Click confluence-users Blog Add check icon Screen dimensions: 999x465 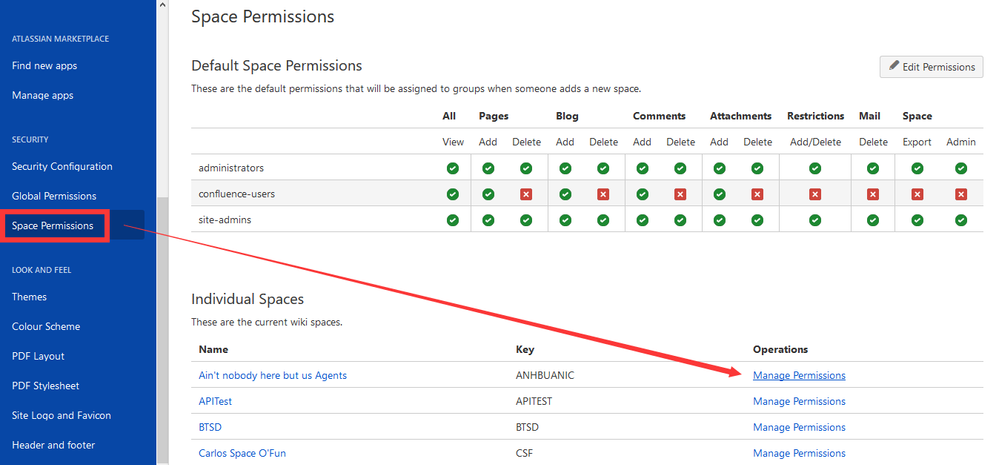pyautogui.click(x=565, y=194)
